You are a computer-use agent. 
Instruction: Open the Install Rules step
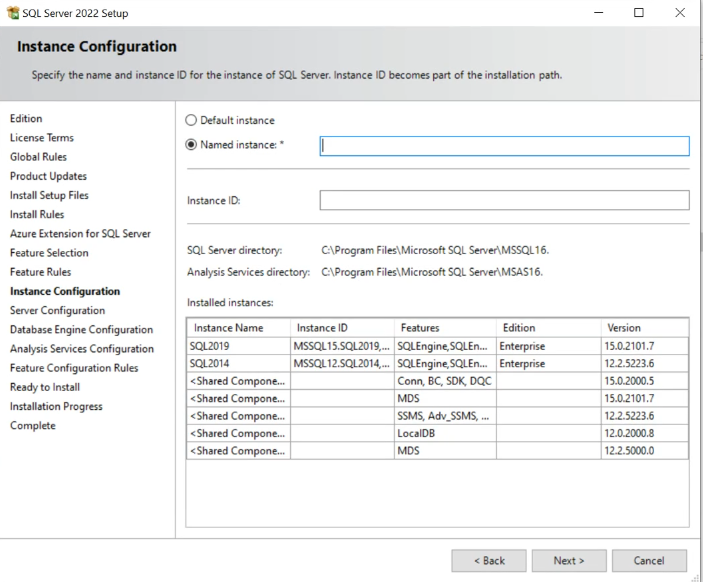37,214
